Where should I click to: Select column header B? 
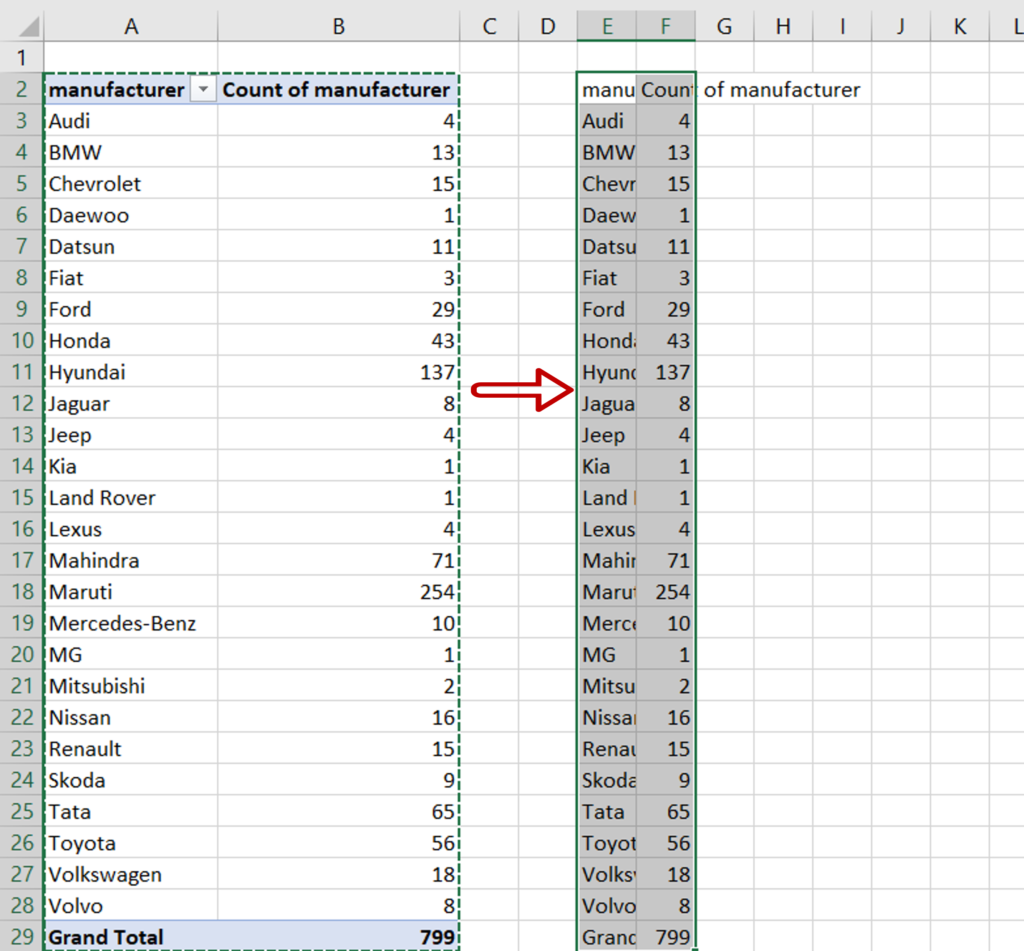337,25
